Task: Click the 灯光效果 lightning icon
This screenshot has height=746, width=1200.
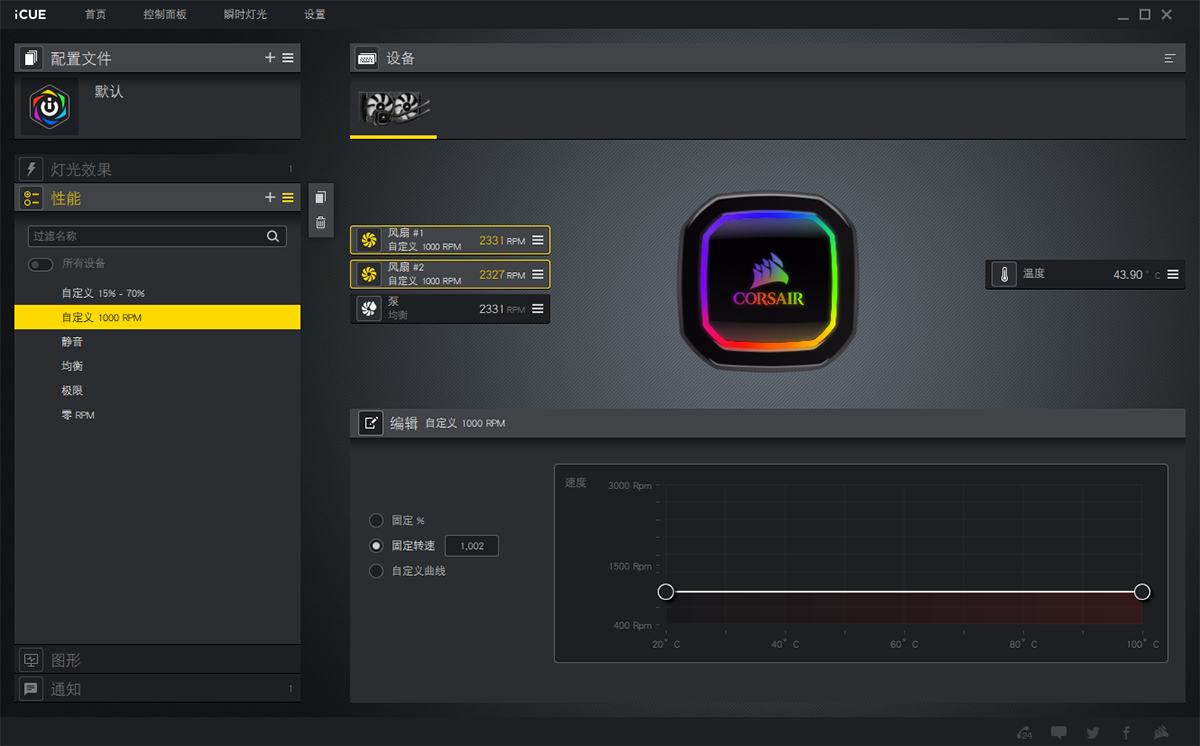Action: [x=31, y=169]
